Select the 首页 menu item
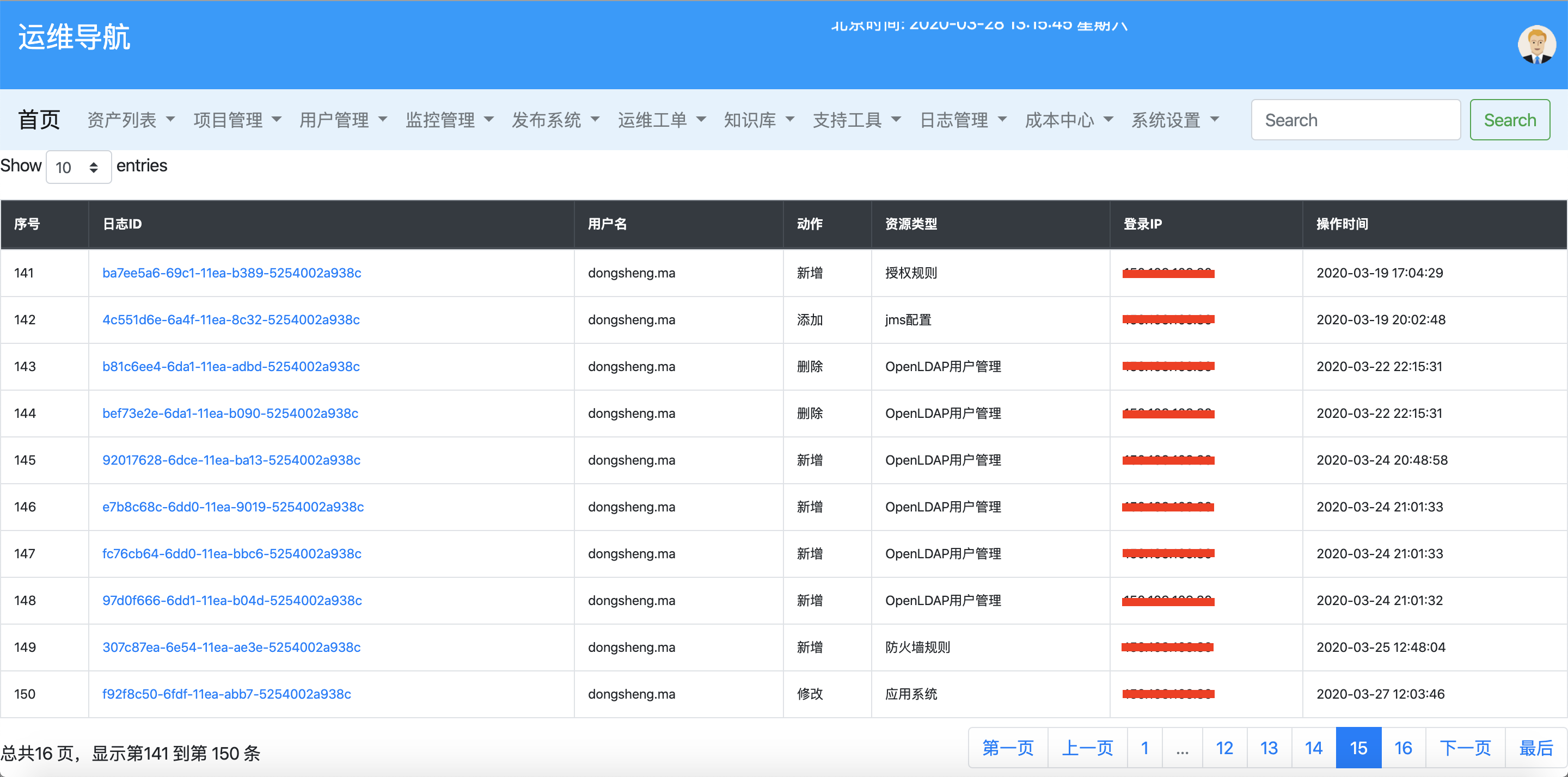Screen dimensions: 1568x777 click(38, 119)
